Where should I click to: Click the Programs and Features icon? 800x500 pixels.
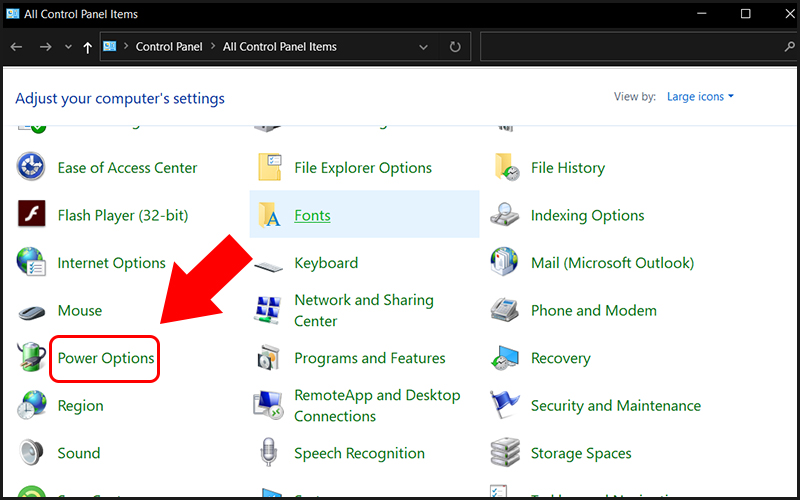[268, 358]
